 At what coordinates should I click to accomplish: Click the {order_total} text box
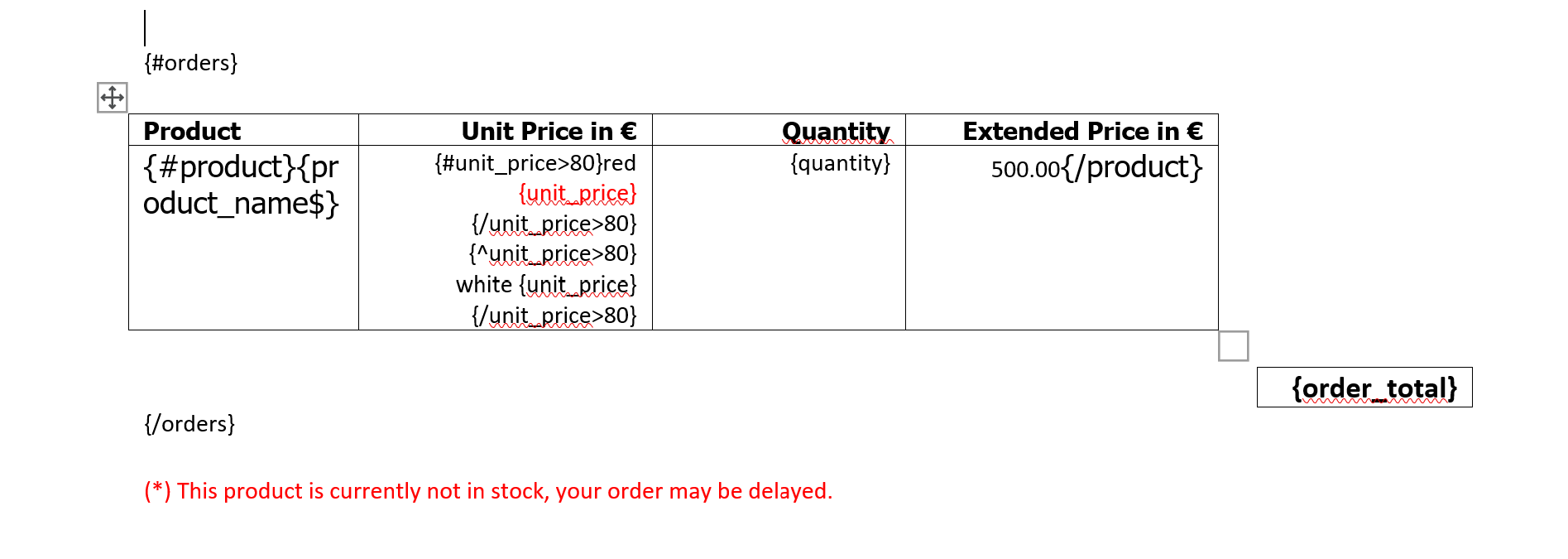pos(1364,388)
